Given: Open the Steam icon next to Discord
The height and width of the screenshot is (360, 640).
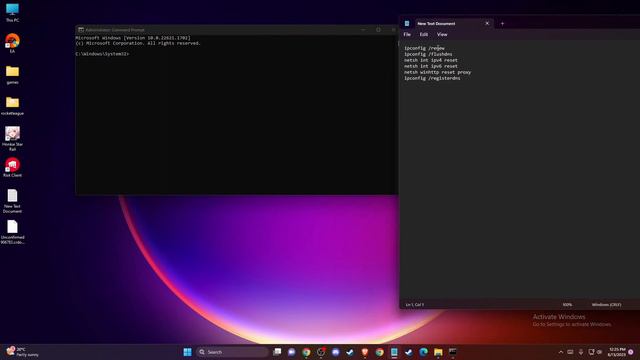Looking at the screenshot, I should [x=350, y=352].
